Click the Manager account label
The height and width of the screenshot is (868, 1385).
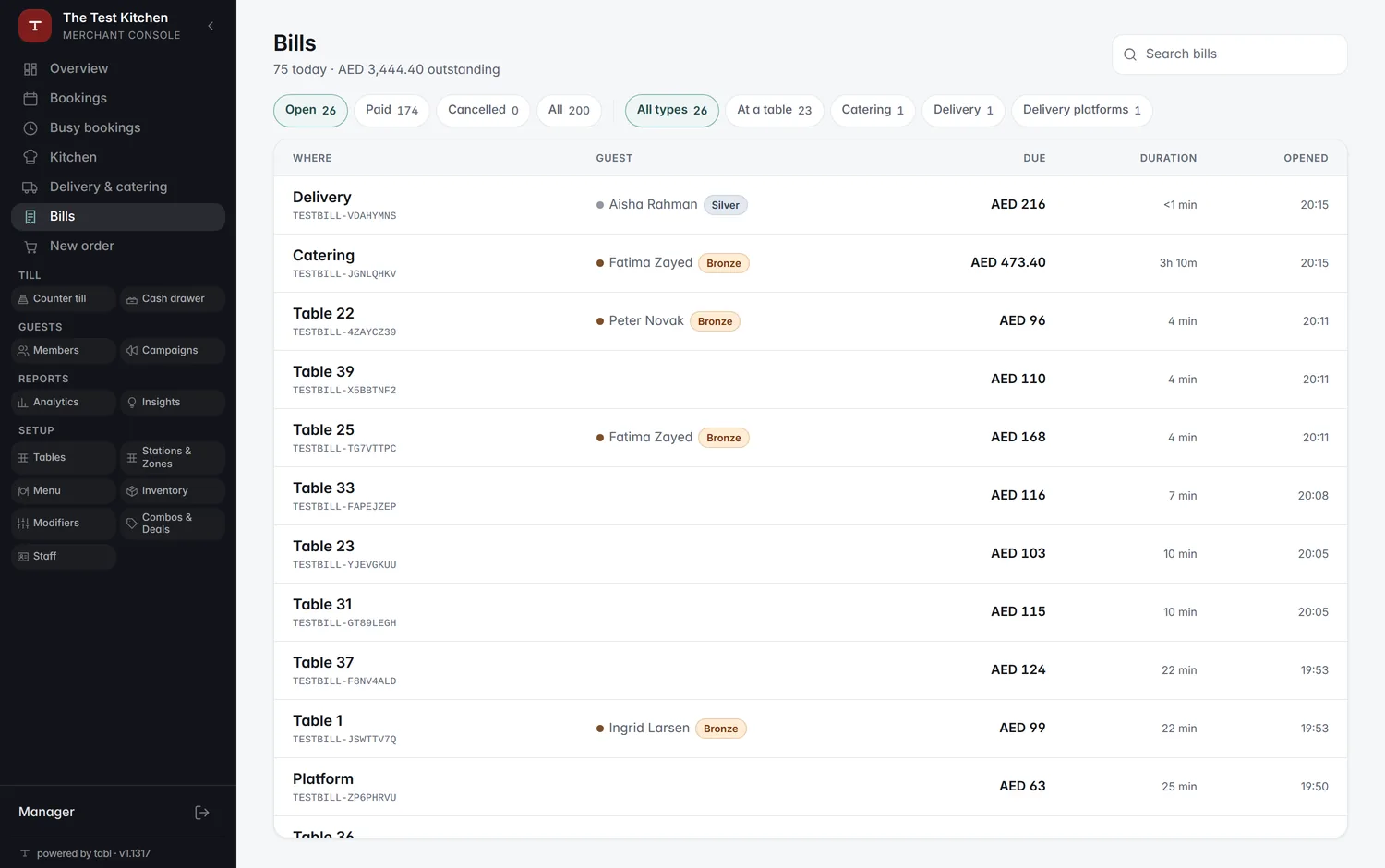(x=46, y=813)
